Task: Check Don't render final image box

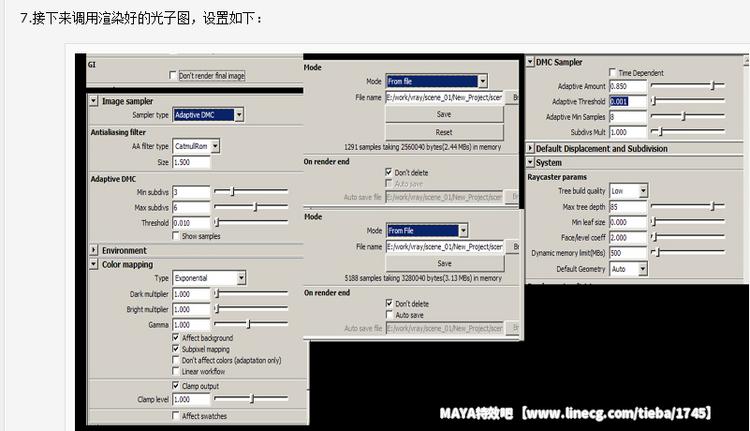Action: tap(173, 75)
